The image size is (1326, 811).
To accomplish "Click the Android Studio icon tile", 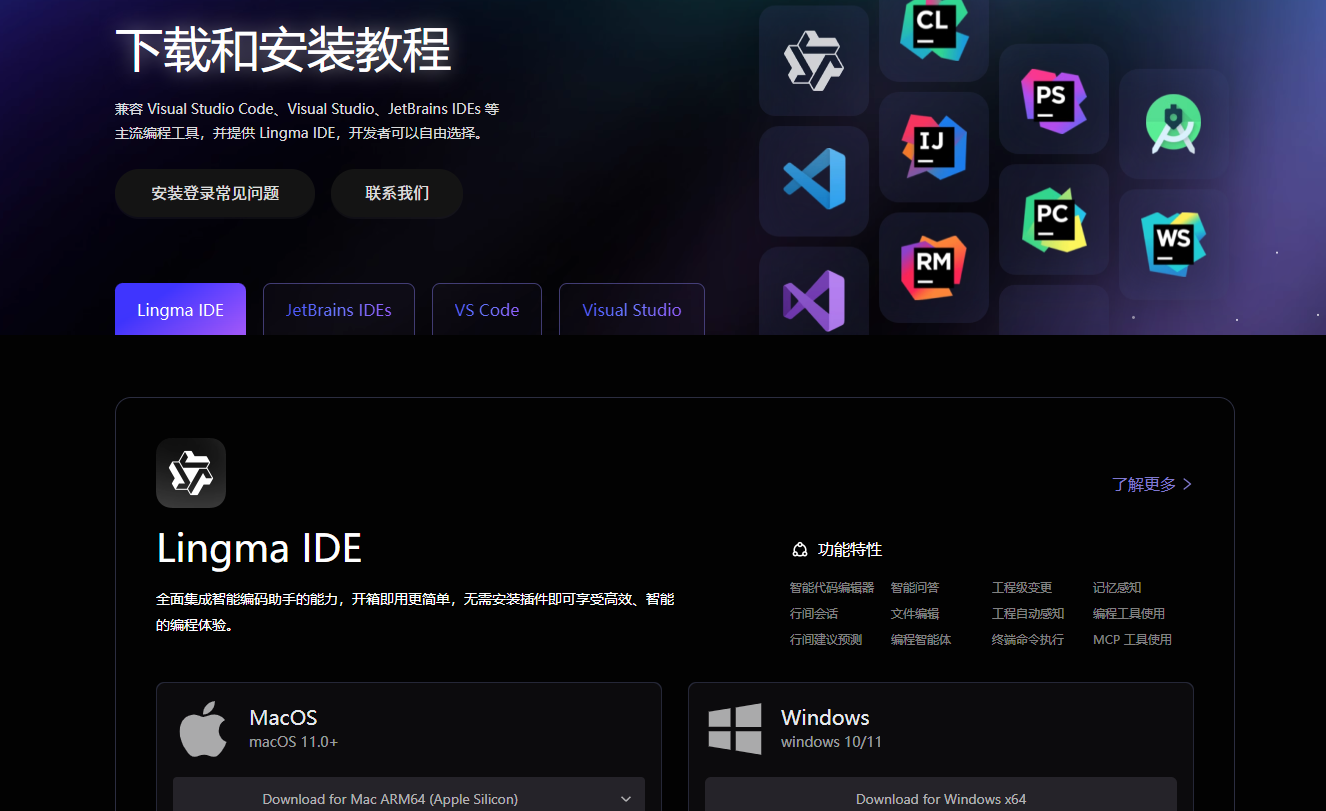I will 1173,124.
